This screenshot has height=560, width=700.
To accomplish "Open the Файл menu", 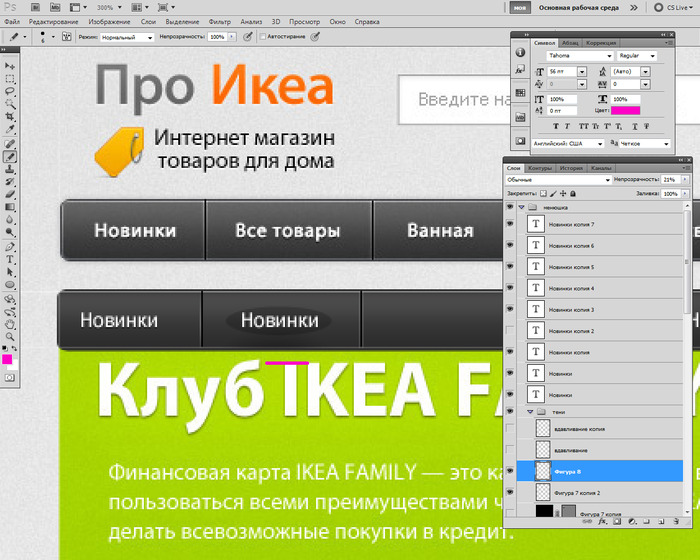I will (x=12, y=21).
